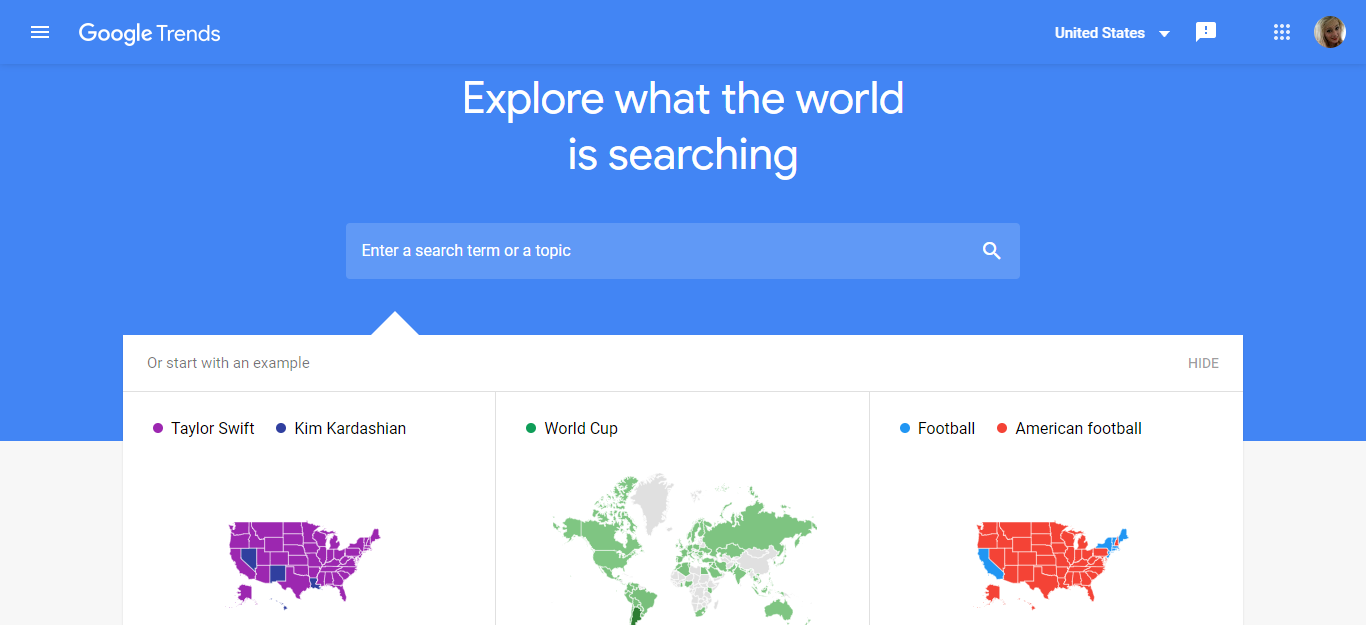Click the purple Taylor Swift color dot

(158, 429)
